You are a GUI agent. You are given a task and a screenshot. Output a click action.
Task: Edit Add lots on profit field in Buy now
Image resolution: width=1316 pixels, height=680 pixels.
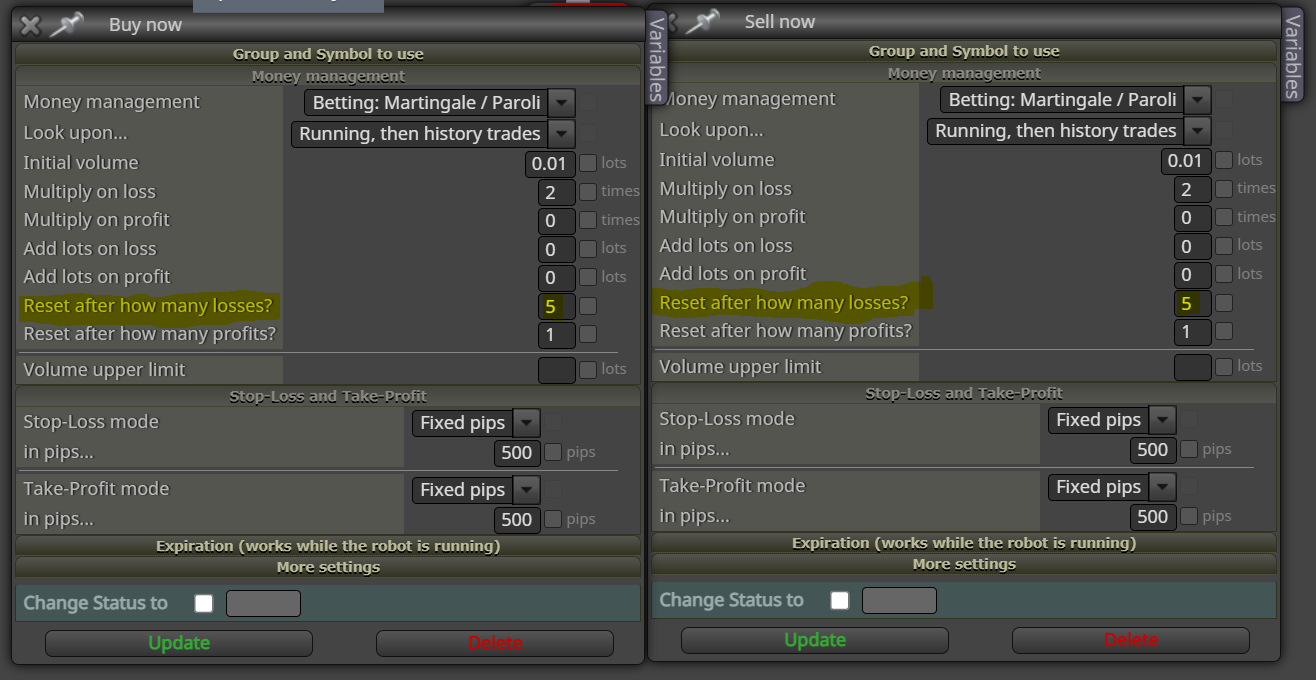click(557, 278)
